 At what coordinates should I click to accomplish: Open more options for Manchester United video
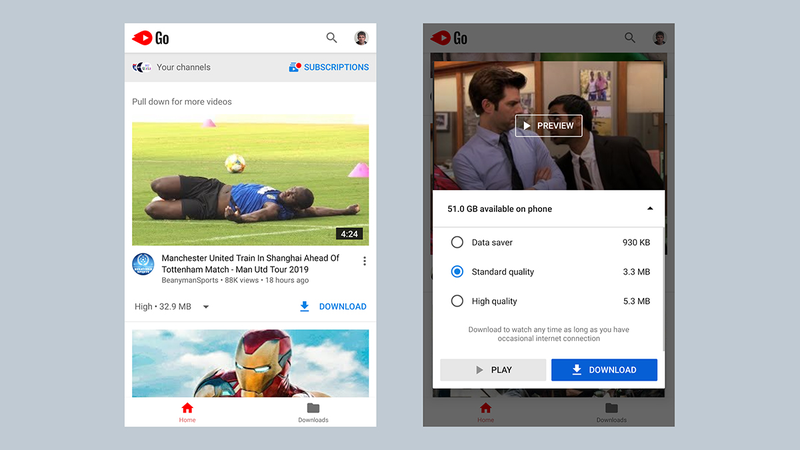[364, 261]
